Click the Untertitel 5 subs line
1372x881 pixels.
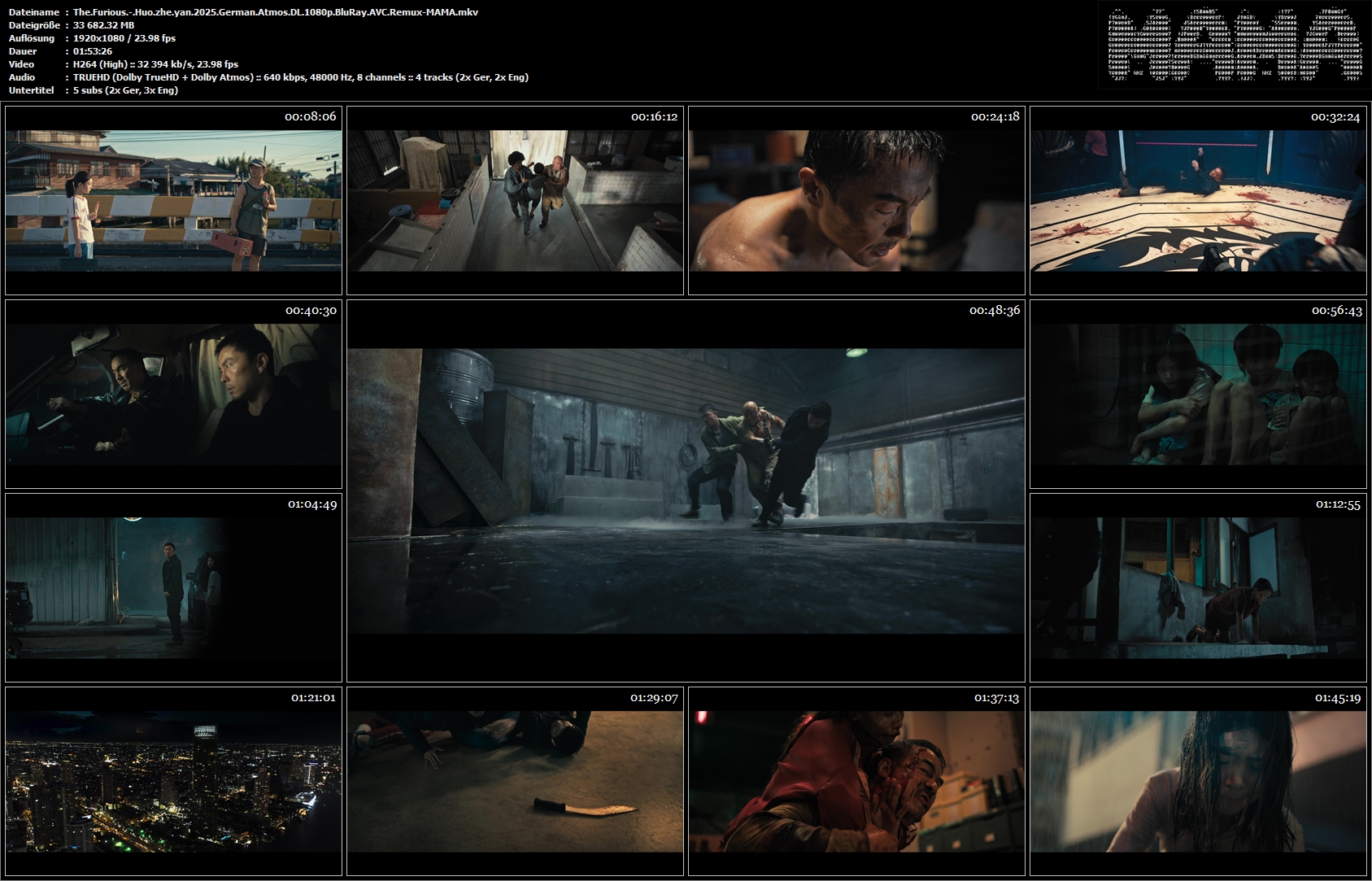tap(125, 90)
